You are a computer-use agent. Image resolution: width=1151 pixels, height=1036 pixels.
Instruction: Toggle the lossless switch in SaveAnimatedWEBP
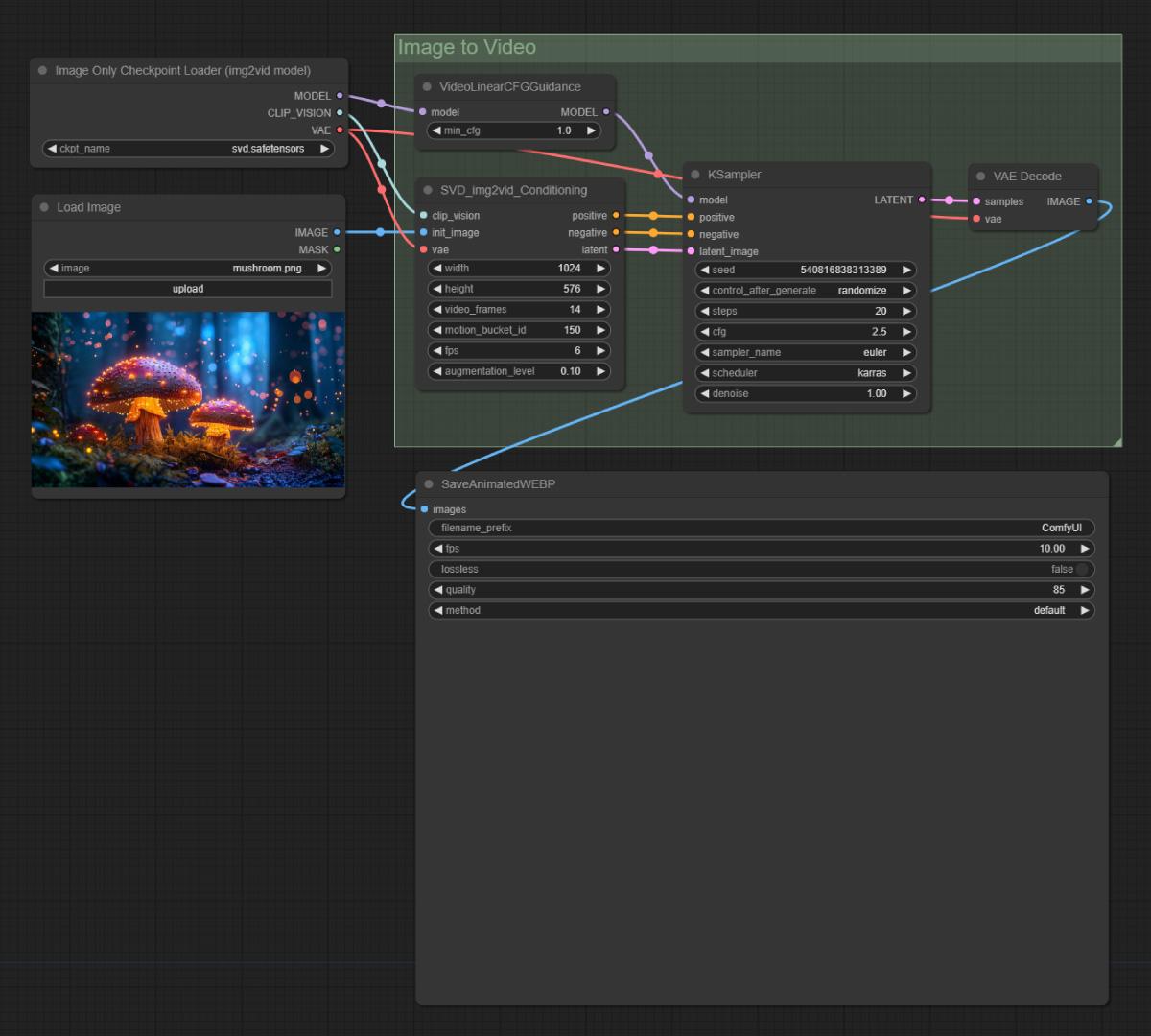tap(1081, 569)
